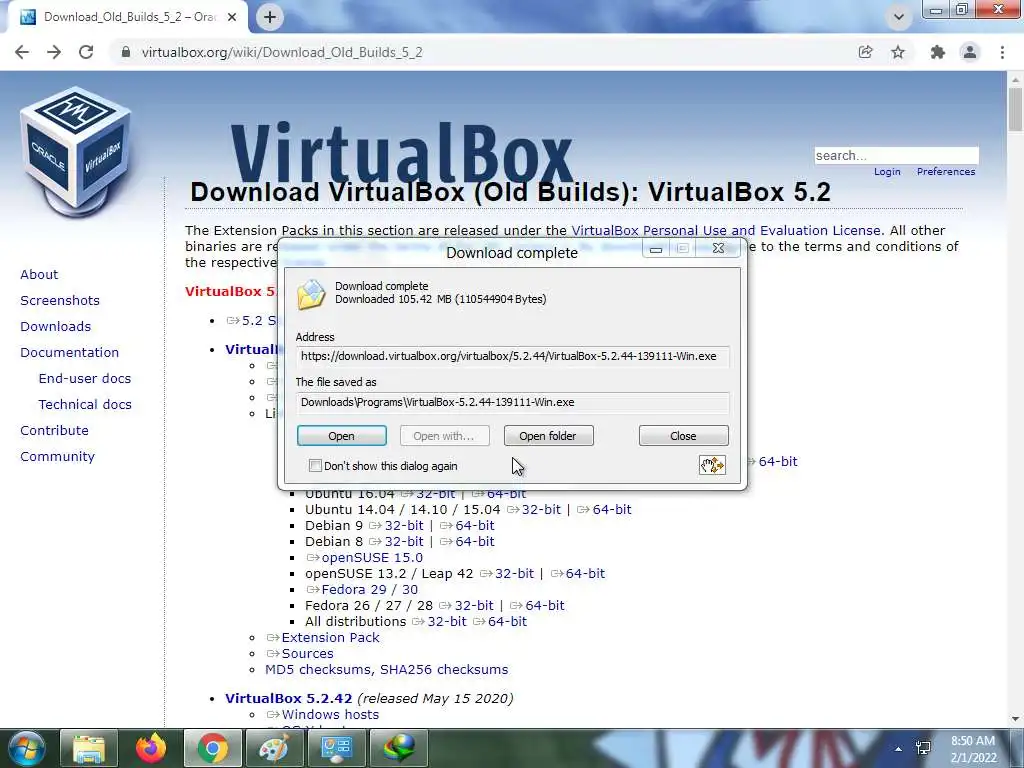Click Fedora 26 / 27 / 28 32-bit link
Image resolution: width=1024 pixels, height=768 pixels.
474,605
